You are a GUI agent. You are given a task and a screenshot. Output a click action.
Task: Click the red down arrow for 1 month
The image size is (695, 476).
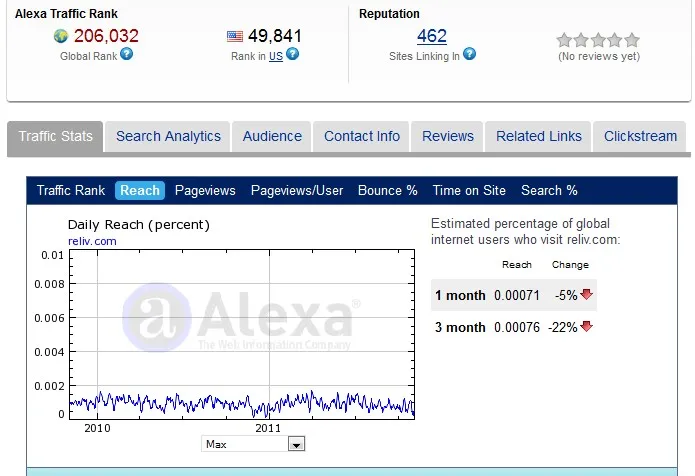click(586, 294)
